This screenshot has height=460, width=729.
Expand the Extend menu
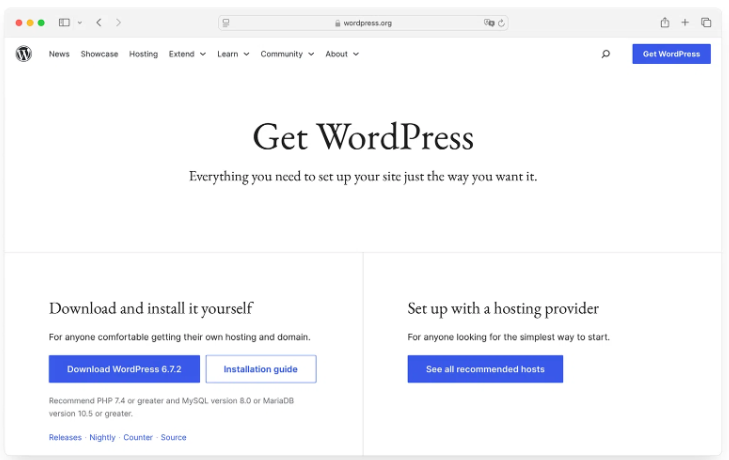[187, 54]
